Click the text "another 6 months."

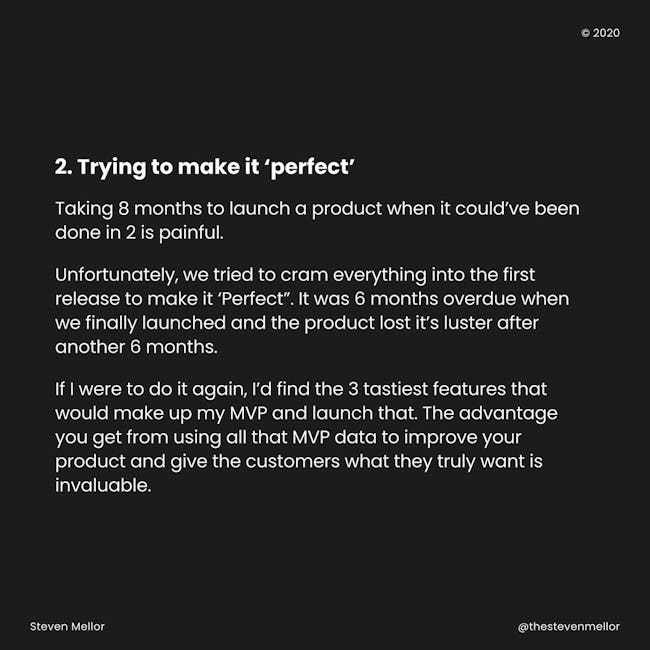pos(136,347)
